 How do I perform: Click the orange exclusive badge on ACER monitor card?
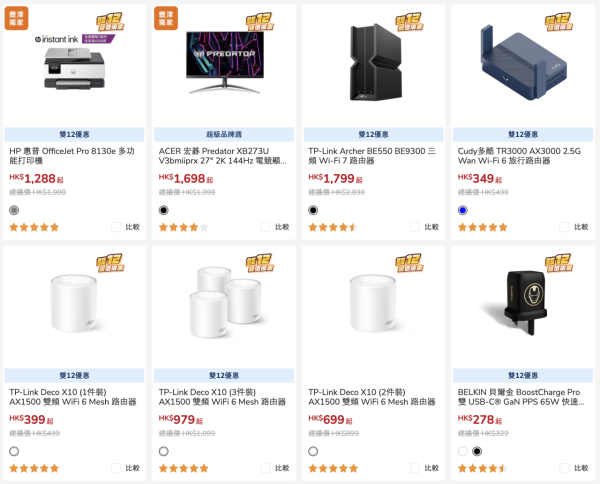point(166,18)
